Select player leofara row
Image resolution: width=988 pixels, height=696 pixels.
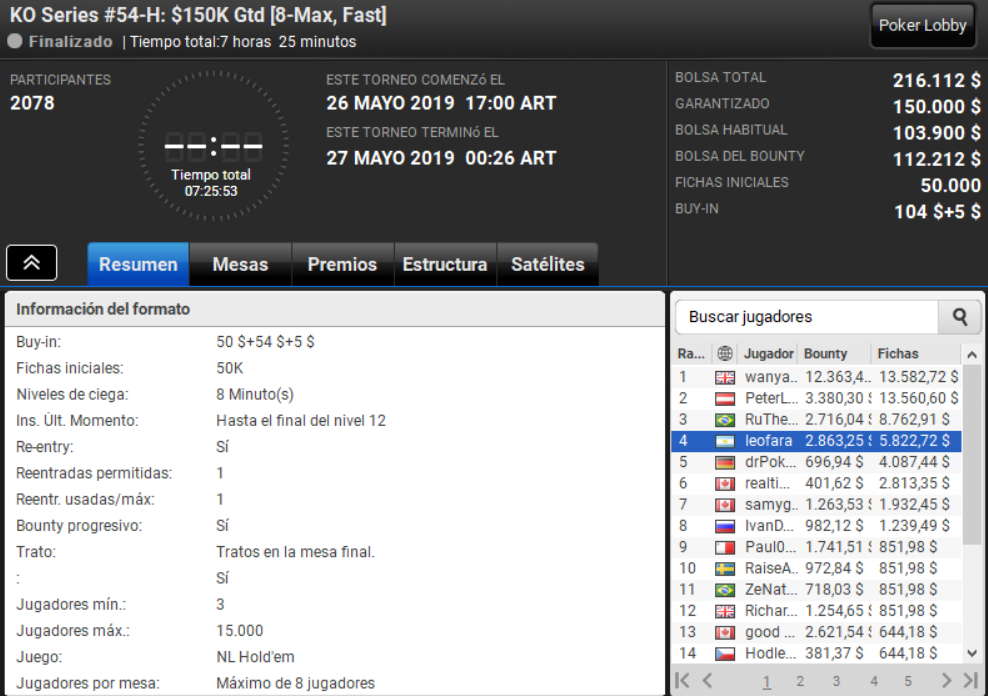tap(817, 441)
